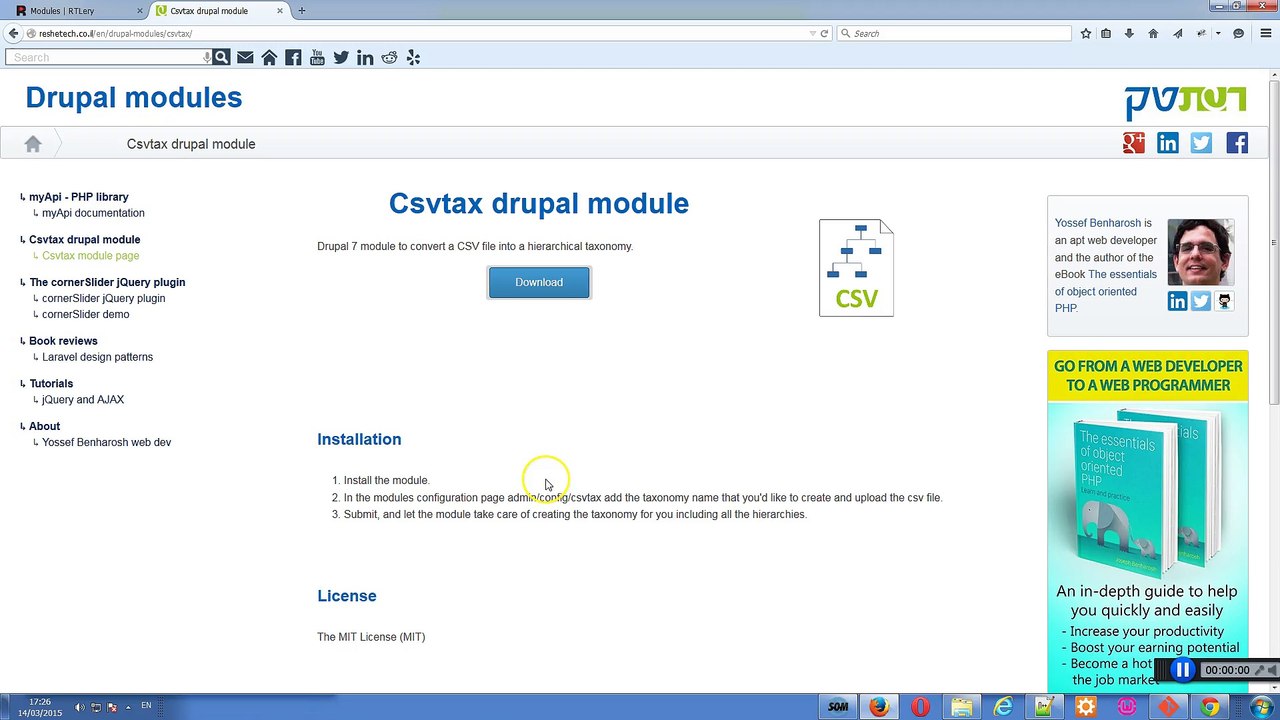Image resolution: width=1280 pixels, height=720 pixels.
Task: Open Firefox from the Windows taskbar
Action: click(879, 707)
